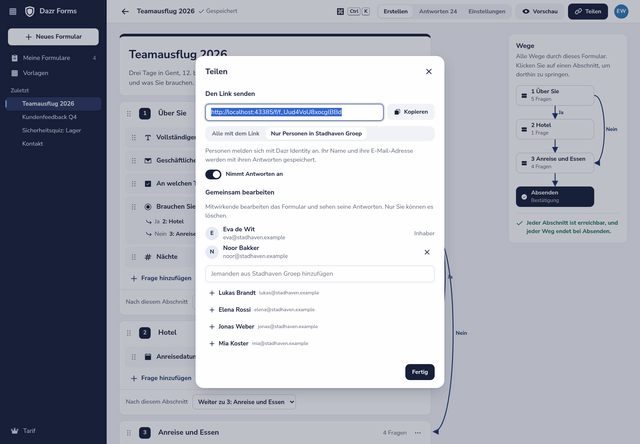Click the Anreisedatum calendar icon
This screenshot has height=444, width=640.
[x=148, y=357]
